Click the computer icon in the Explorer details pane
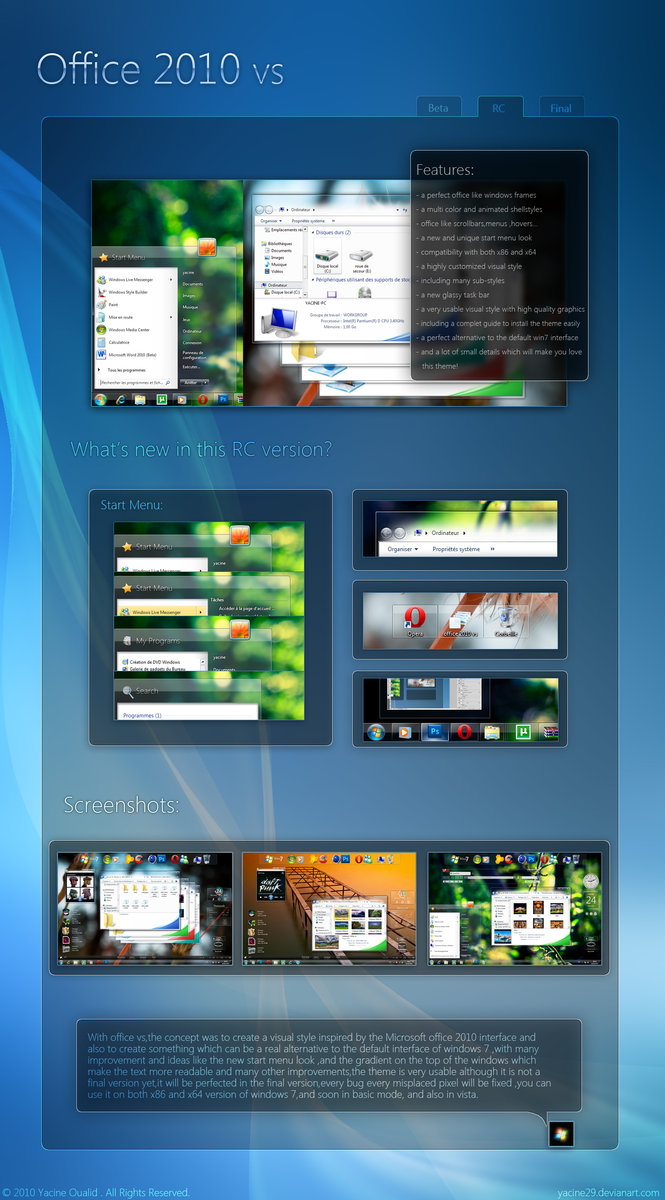The height and width of the screenshot is (1200, 665). (x=280, y=323)
